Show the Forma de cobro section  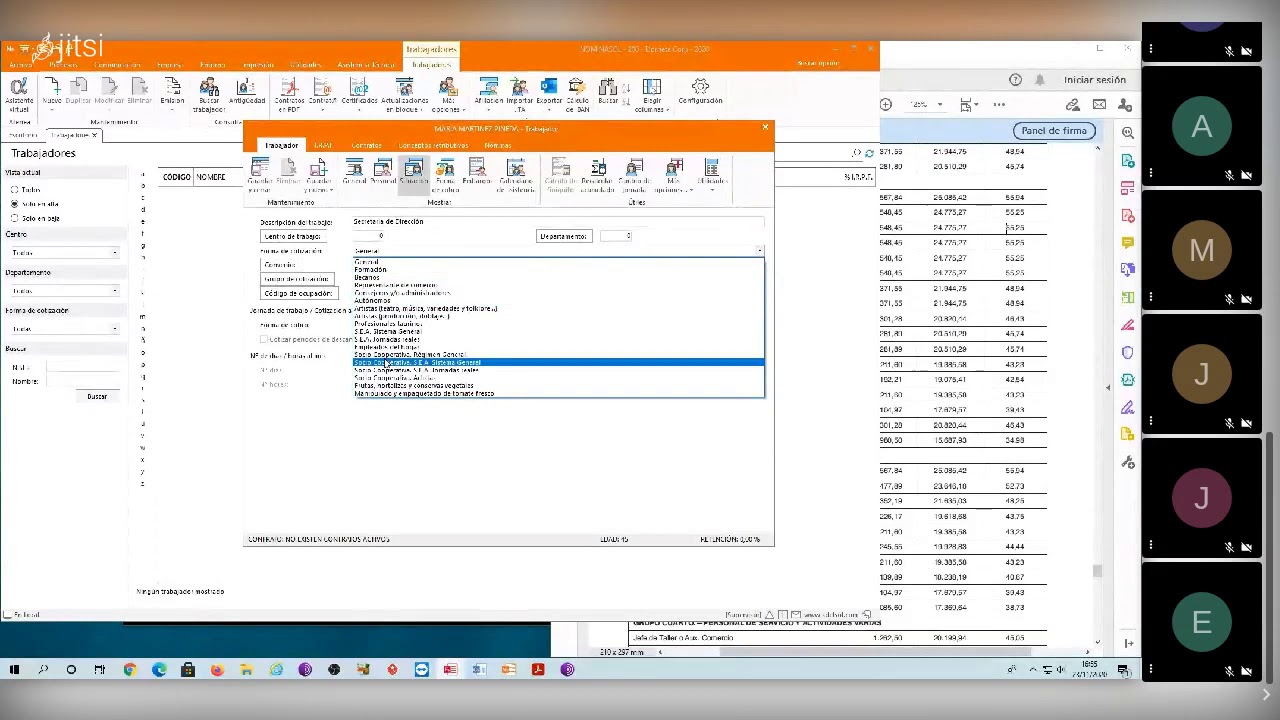[x=445, y=176]
